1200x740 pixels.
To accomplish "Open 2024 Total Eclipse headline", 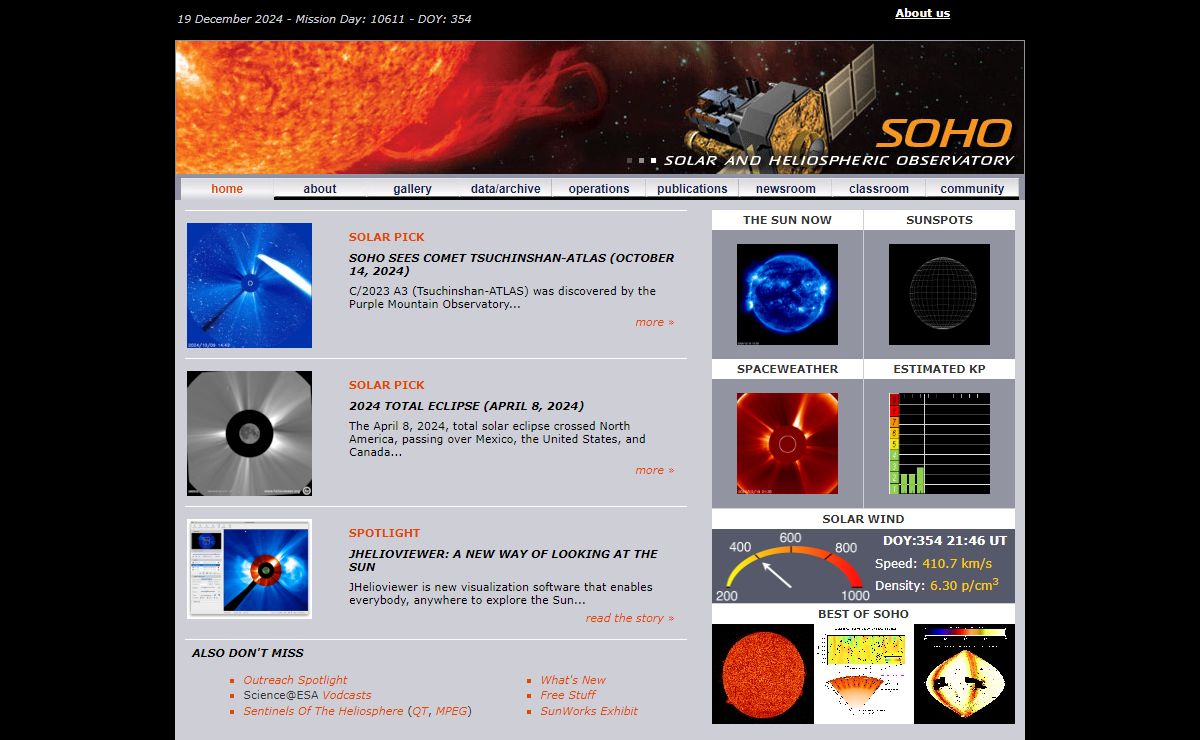I will 466,406.
